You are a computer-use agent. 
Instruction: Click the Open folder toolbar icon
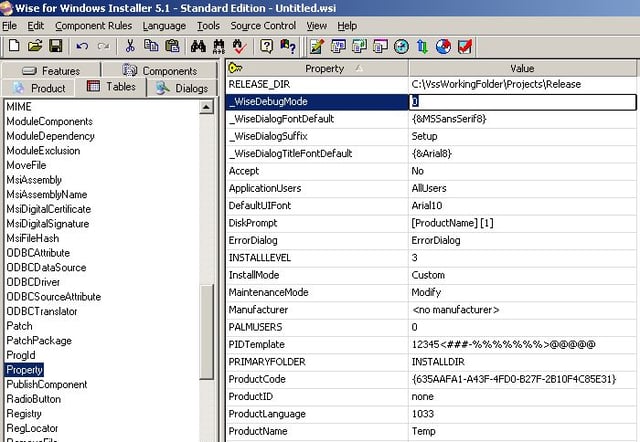[x=35, y=45]
